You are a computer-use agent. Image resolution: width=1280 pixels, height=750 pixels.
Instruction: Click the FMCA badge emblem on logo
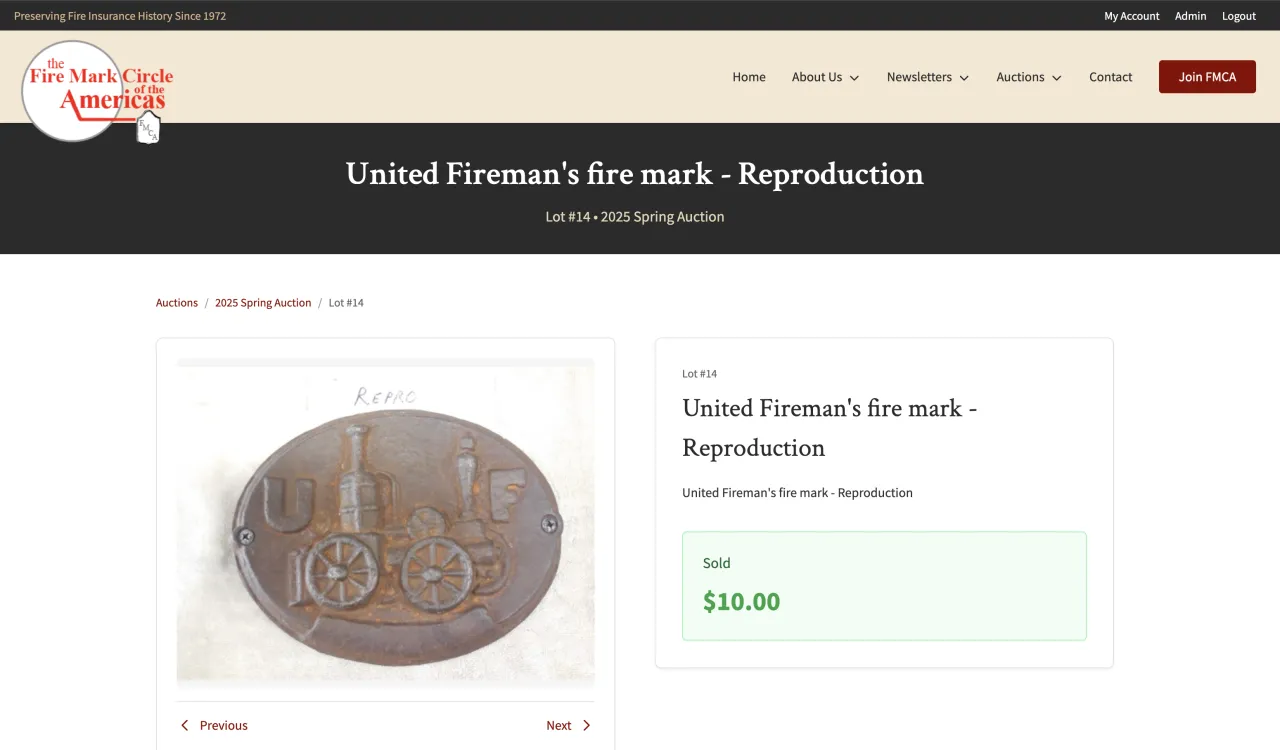coord(149,128)
